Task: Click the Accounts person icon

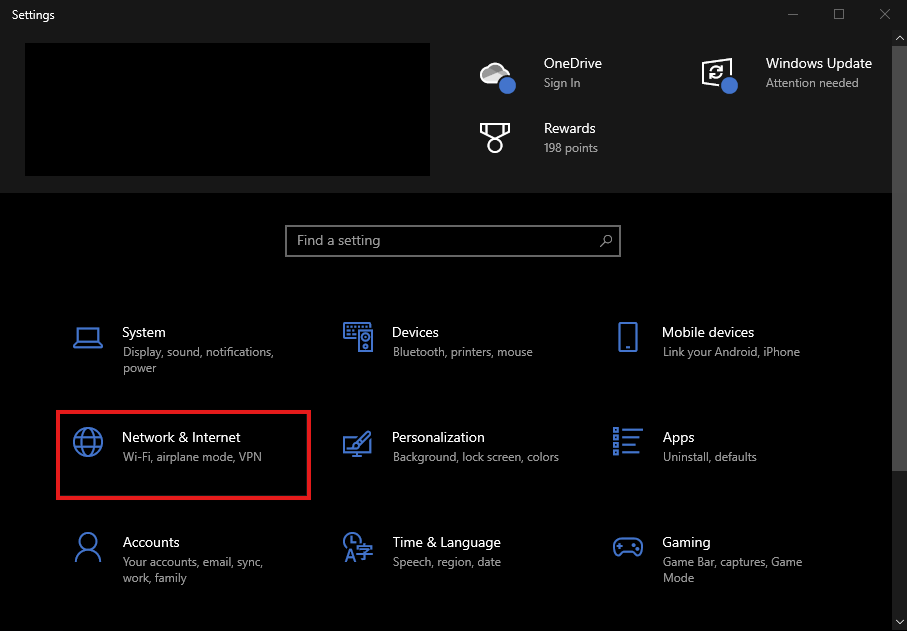Action: [88, 548]
